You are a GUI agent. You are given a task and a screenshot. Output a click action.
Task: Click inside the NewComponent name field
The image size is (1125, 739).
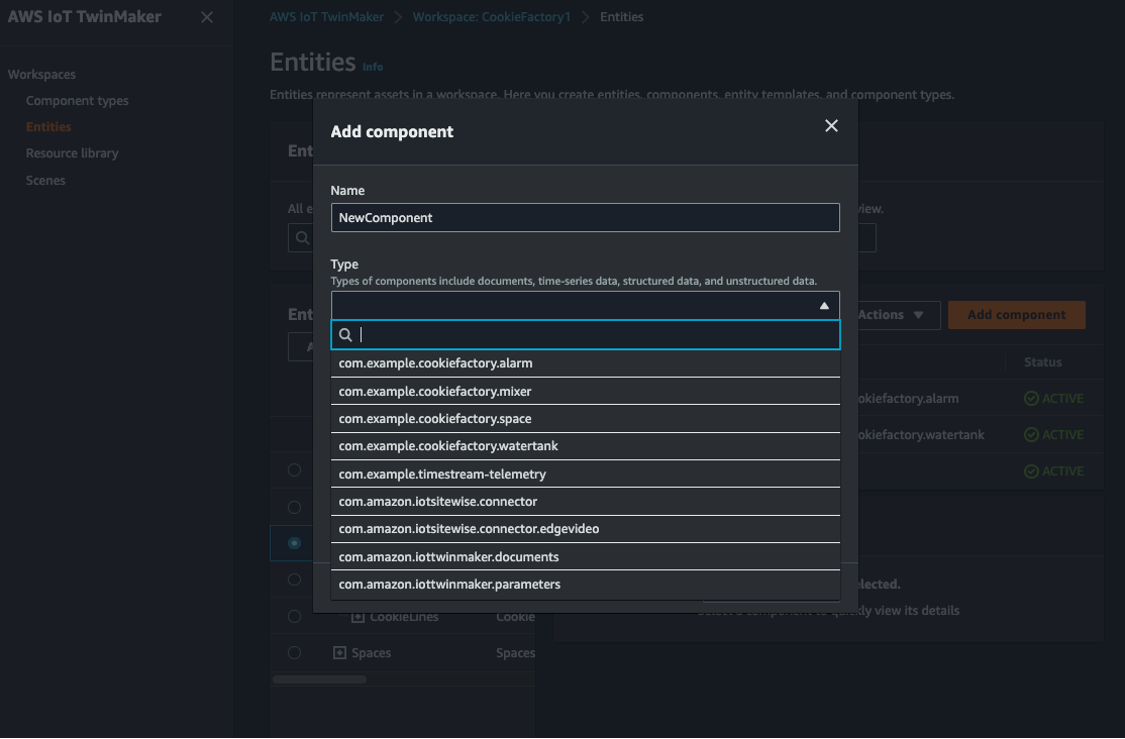coord(585,217)
